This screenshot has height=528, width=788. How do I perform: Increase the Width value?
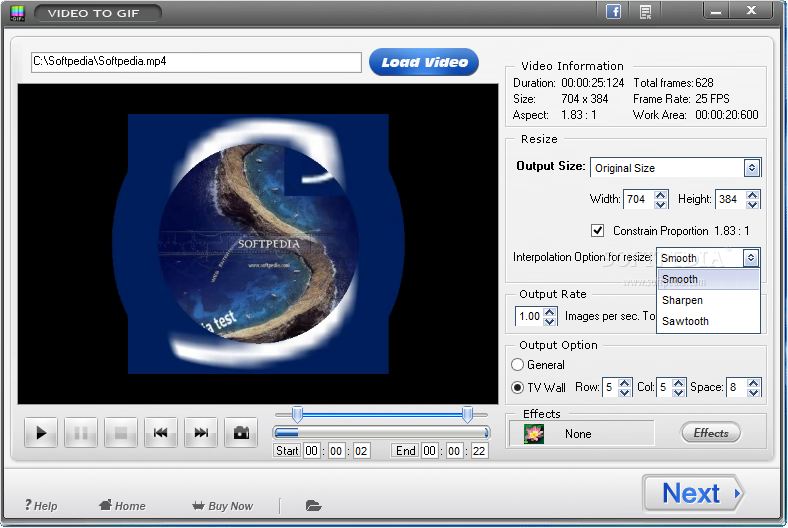tap(661, 194)
